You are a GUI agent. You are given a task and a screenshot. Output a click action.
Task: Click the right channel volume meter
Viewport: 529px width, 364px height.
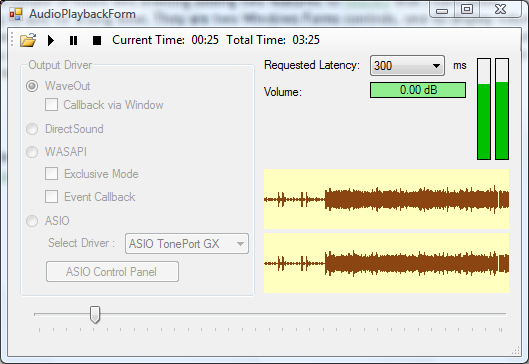click(502, 109)
